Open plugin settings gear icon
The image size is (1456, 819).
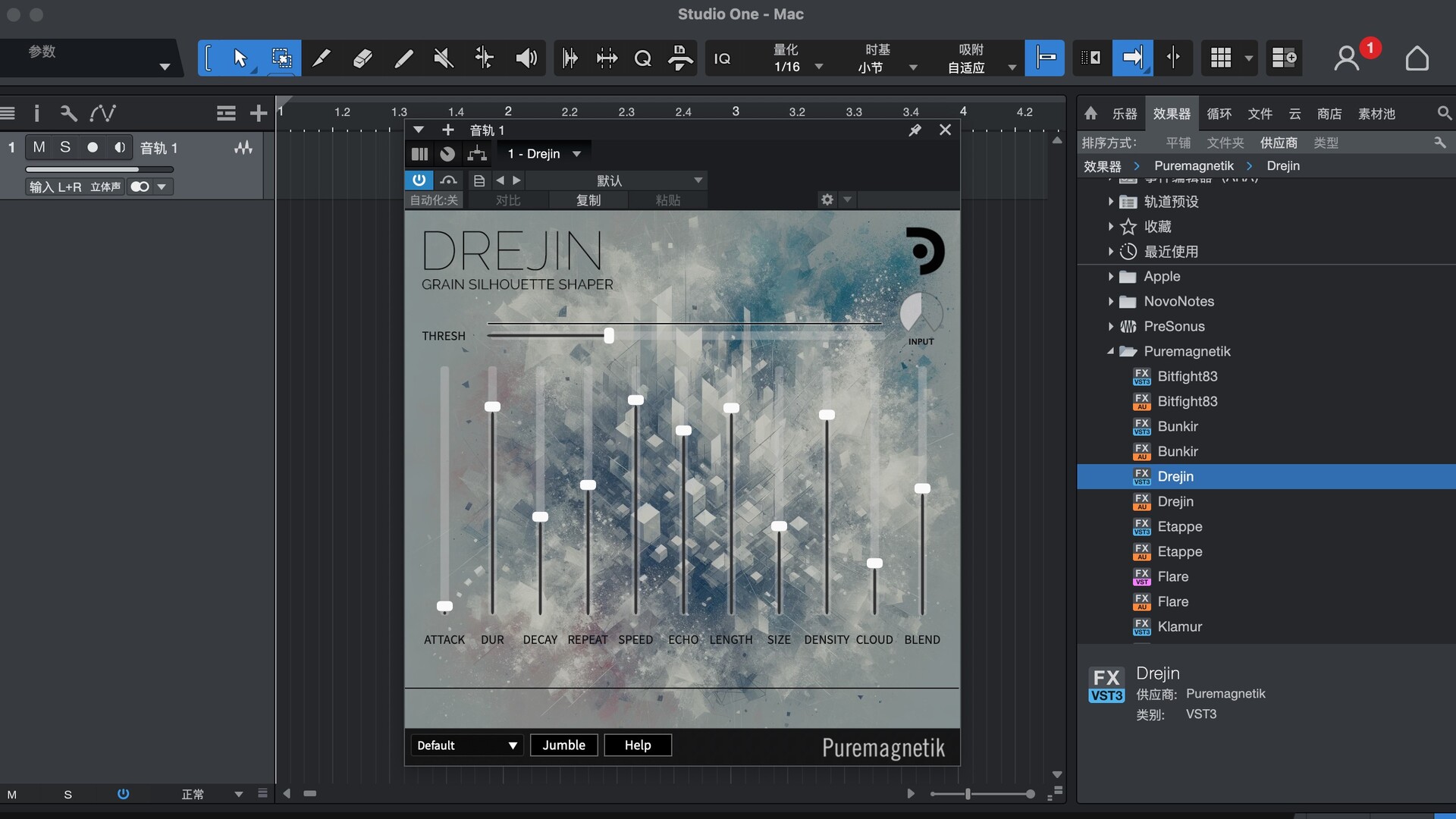point(827,200)
